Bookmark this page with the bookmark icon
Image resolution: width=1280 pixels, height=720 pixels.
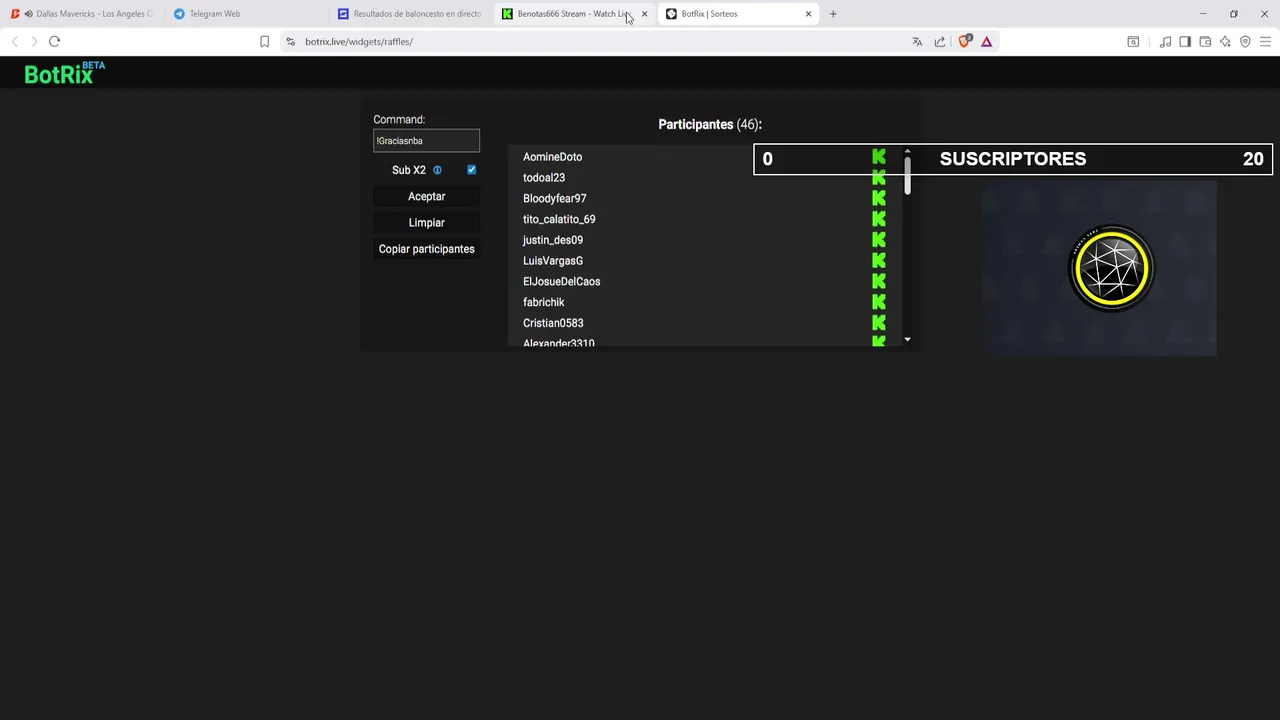[x=264, y=42]
